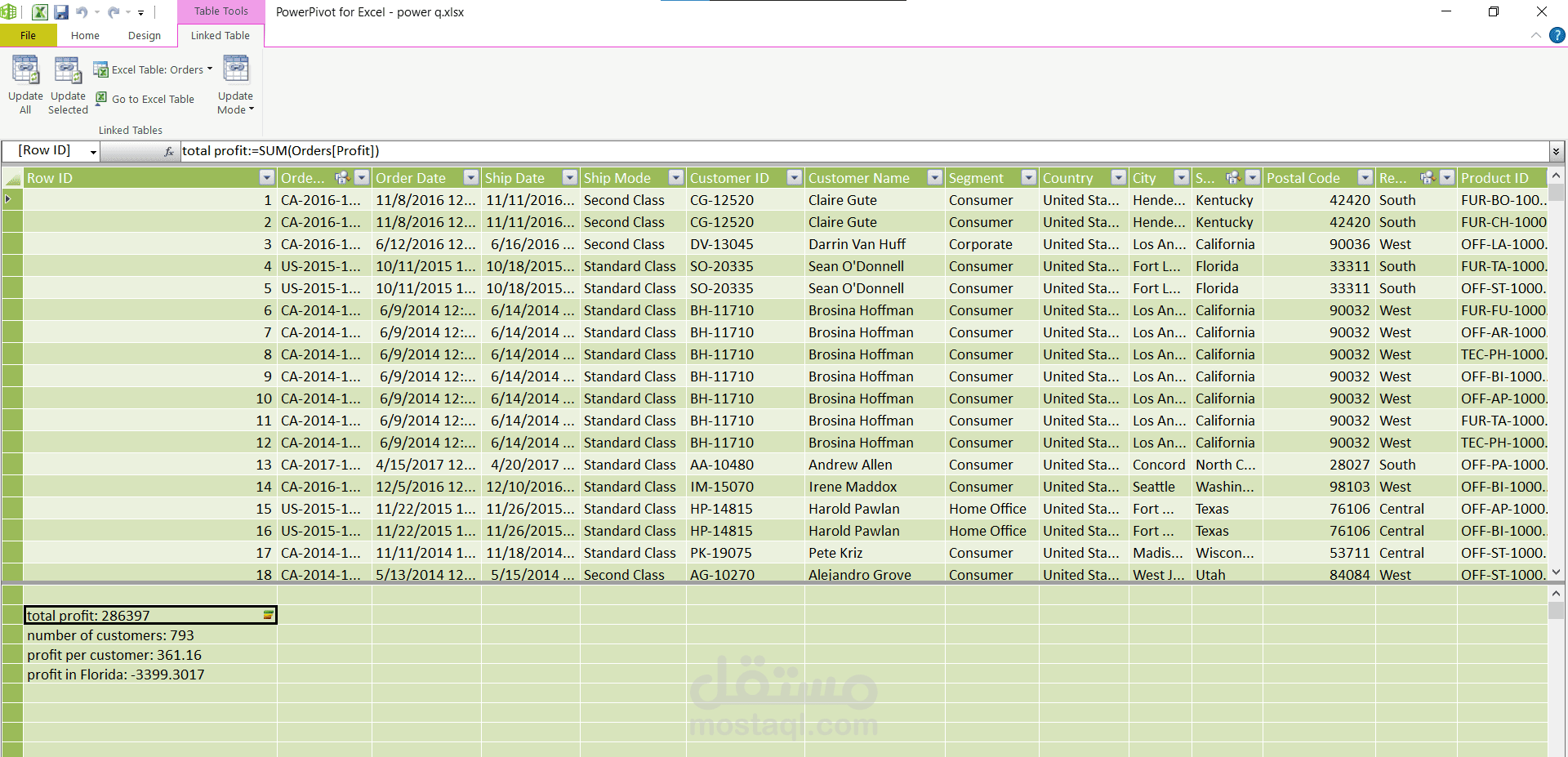Open the name box [Row ID] dropdown arrow

pos(93,152)
